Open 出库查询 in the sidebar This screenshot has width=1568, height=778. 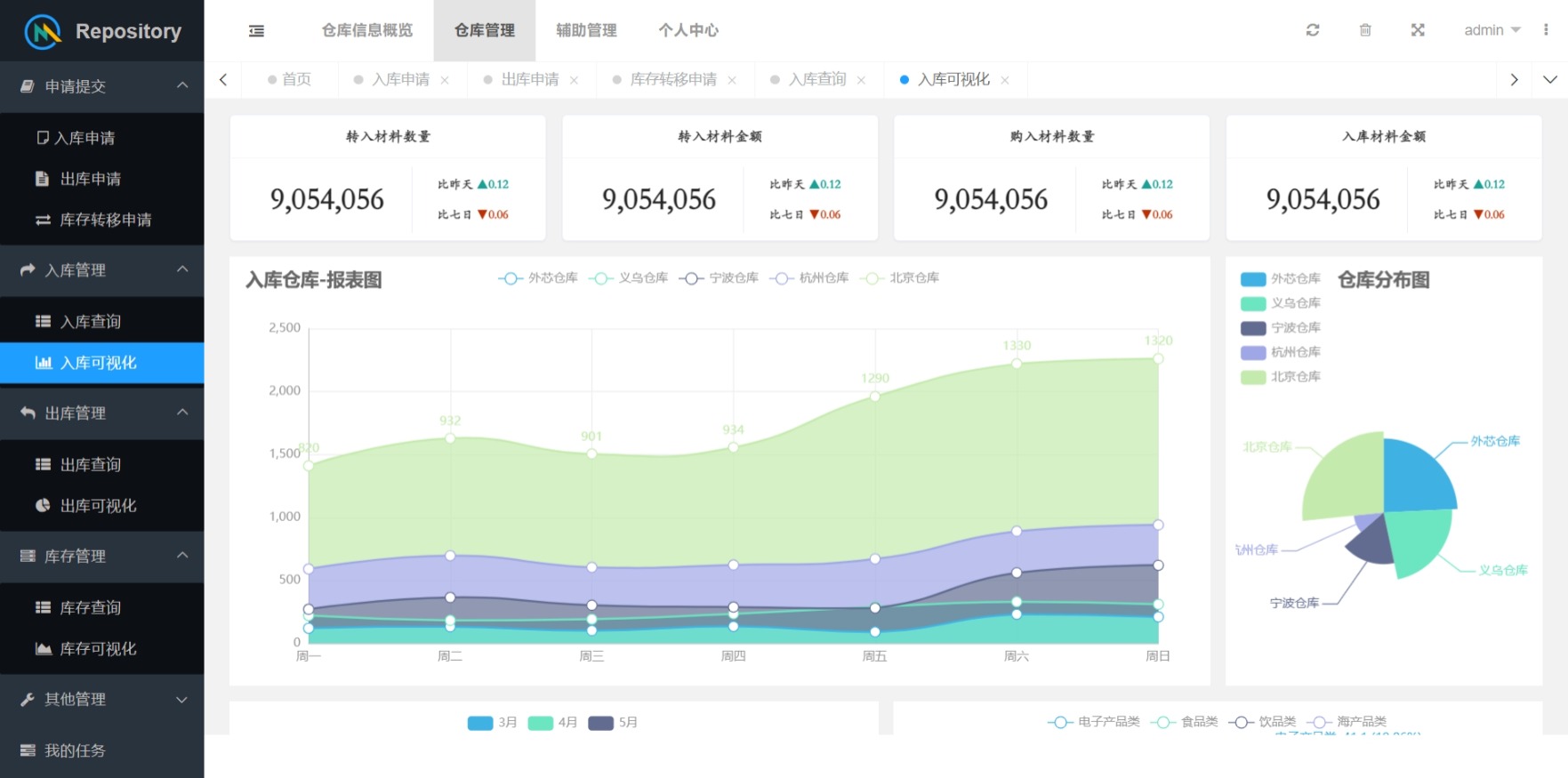(102, 465)
